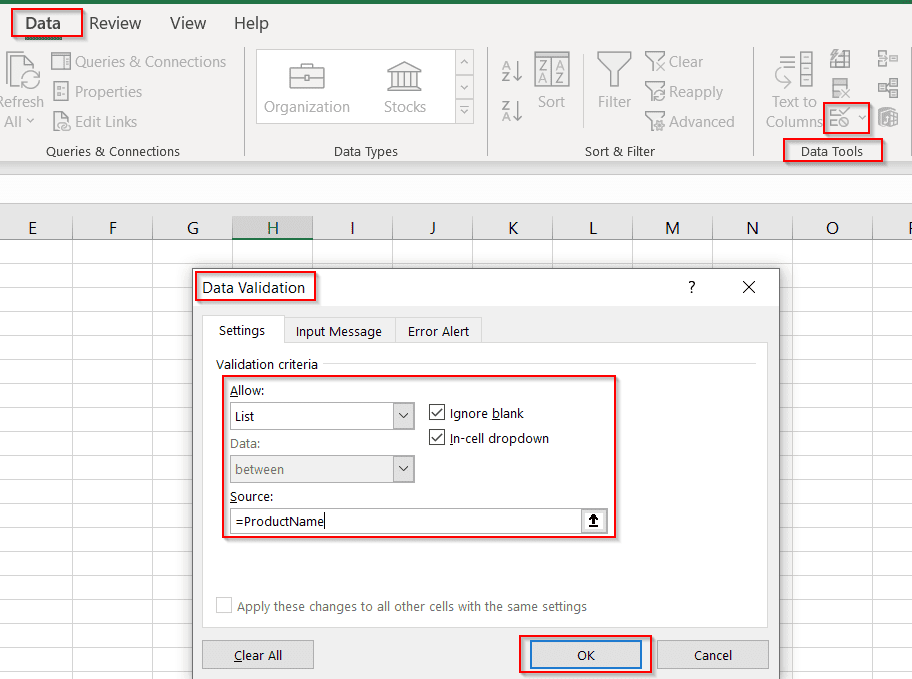
Task: Click OK in Data Validation dialog
Action: click(586, 655)
